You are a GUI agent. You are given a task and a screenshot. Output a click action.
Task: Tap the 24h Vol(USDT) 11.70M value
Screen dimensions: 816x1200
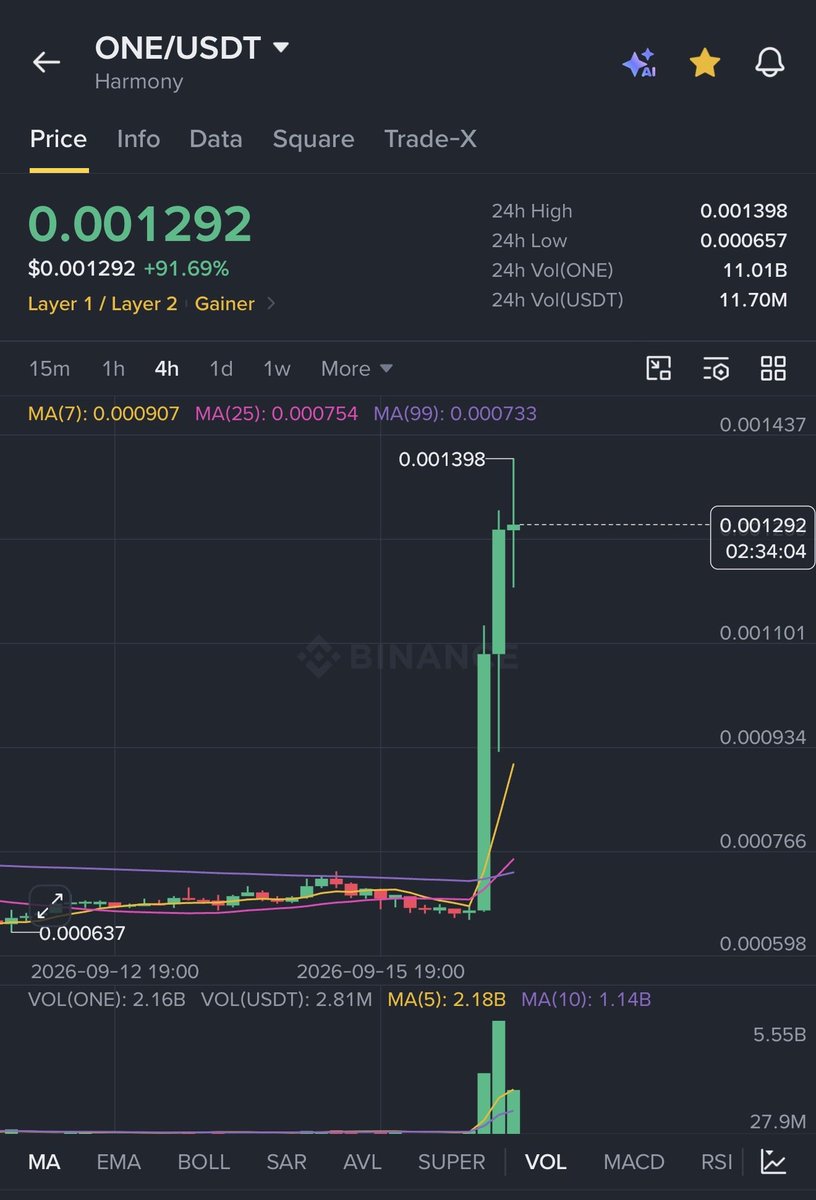pyautogui.click(x=753, y=299)
